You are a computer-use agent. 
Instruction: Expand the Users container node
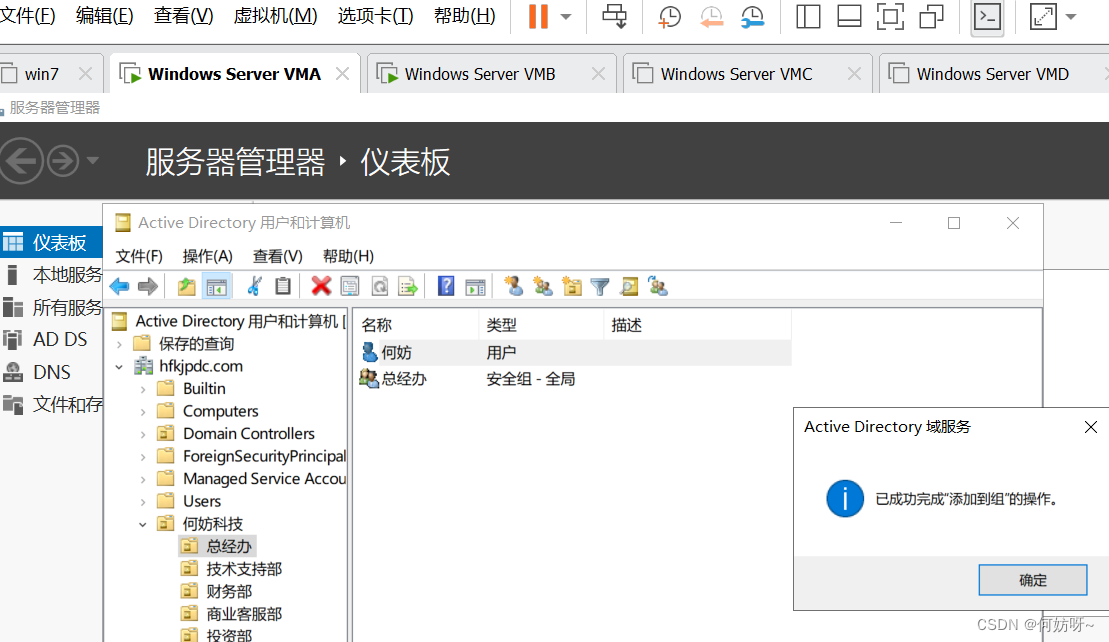[143, 501]
